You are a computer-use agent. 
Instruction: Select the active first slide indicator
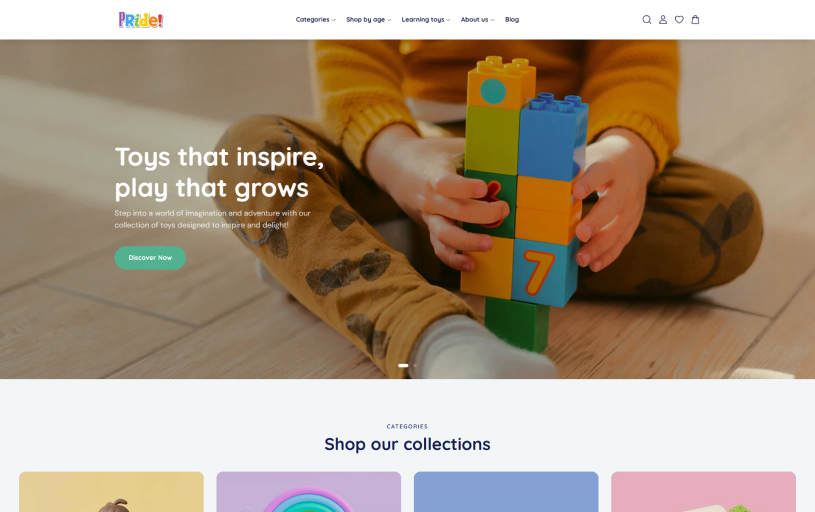[403, 365]
